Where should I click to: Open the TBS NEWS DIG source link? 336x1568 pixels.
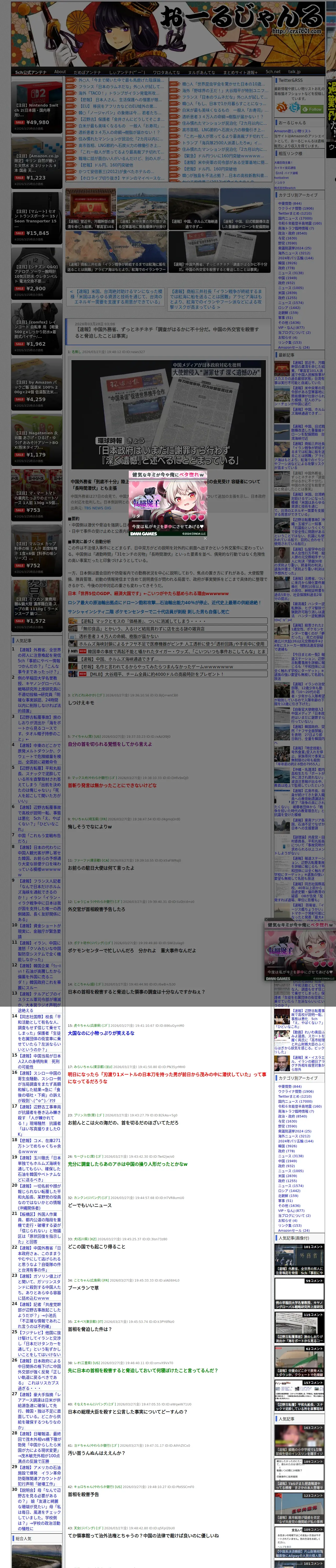[98, 508]
